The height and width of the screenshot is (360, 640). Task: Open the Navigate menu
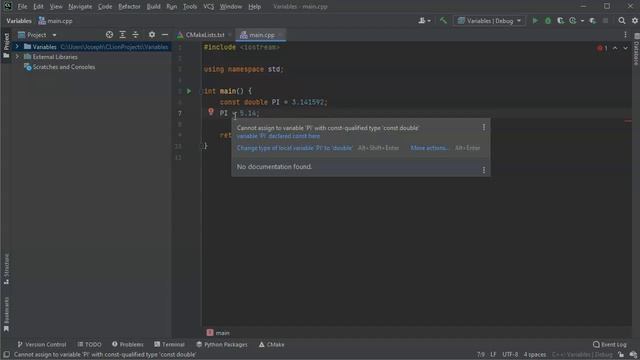80,7
